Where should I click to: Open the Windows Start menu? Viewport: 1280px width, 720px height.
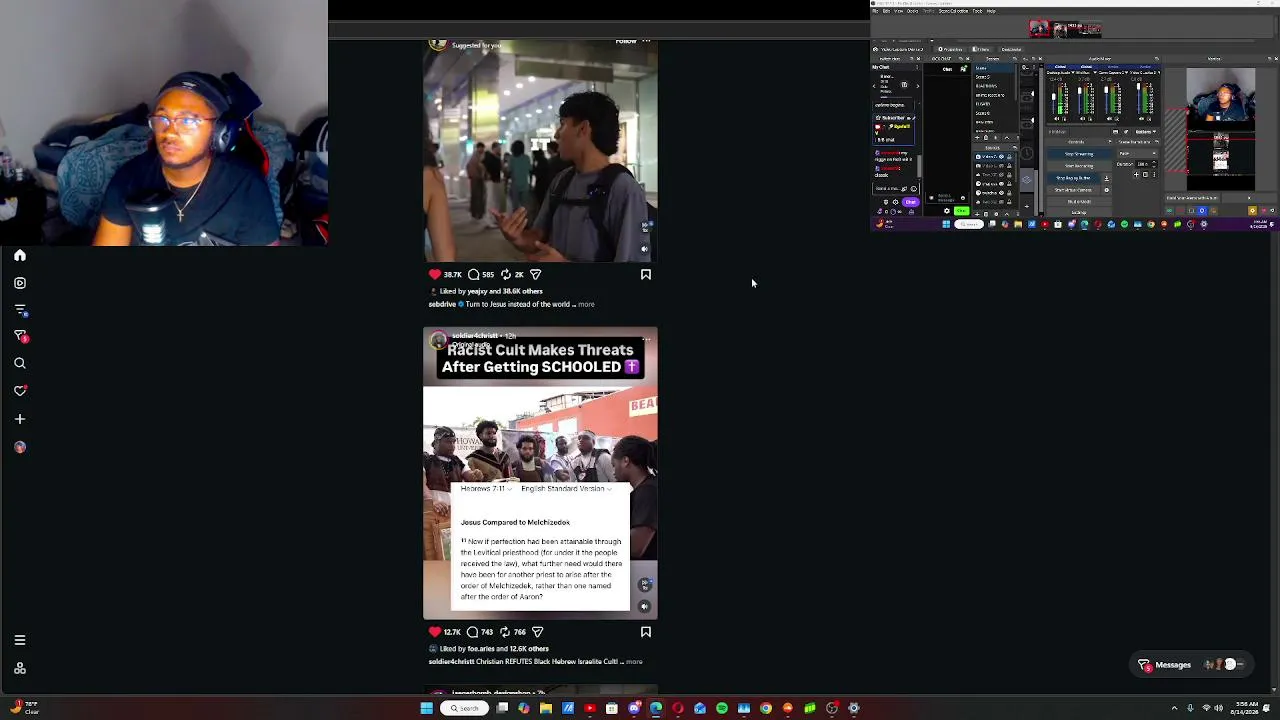[x=426, y=708]
